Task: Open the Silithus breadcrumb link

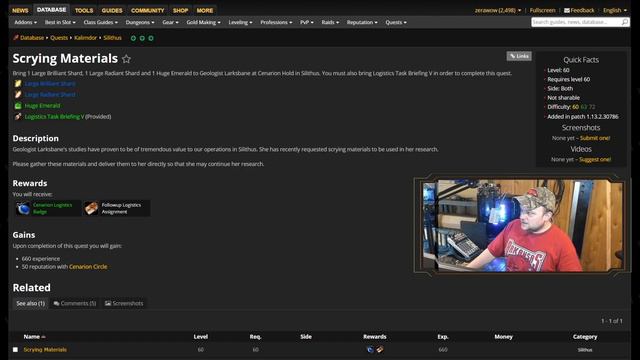Action: [x=112, y=38]
